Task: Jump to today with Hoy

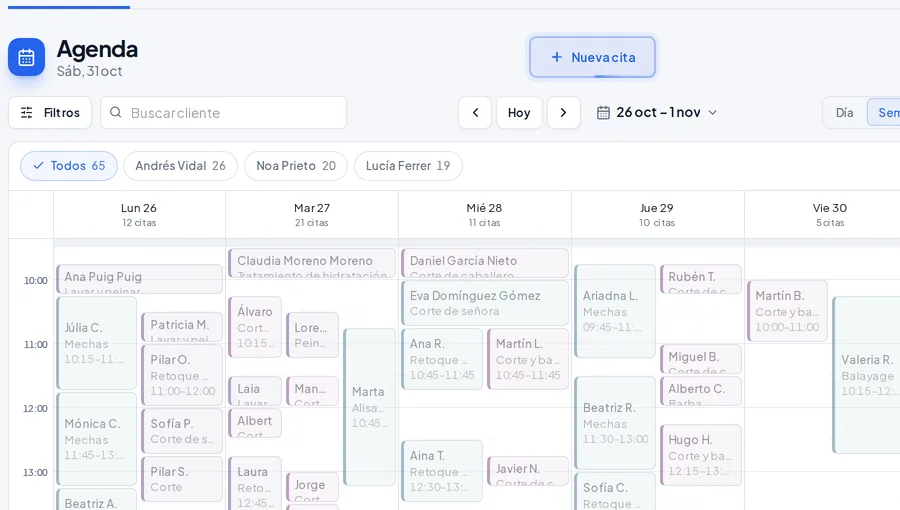Action: pos(519,112)
